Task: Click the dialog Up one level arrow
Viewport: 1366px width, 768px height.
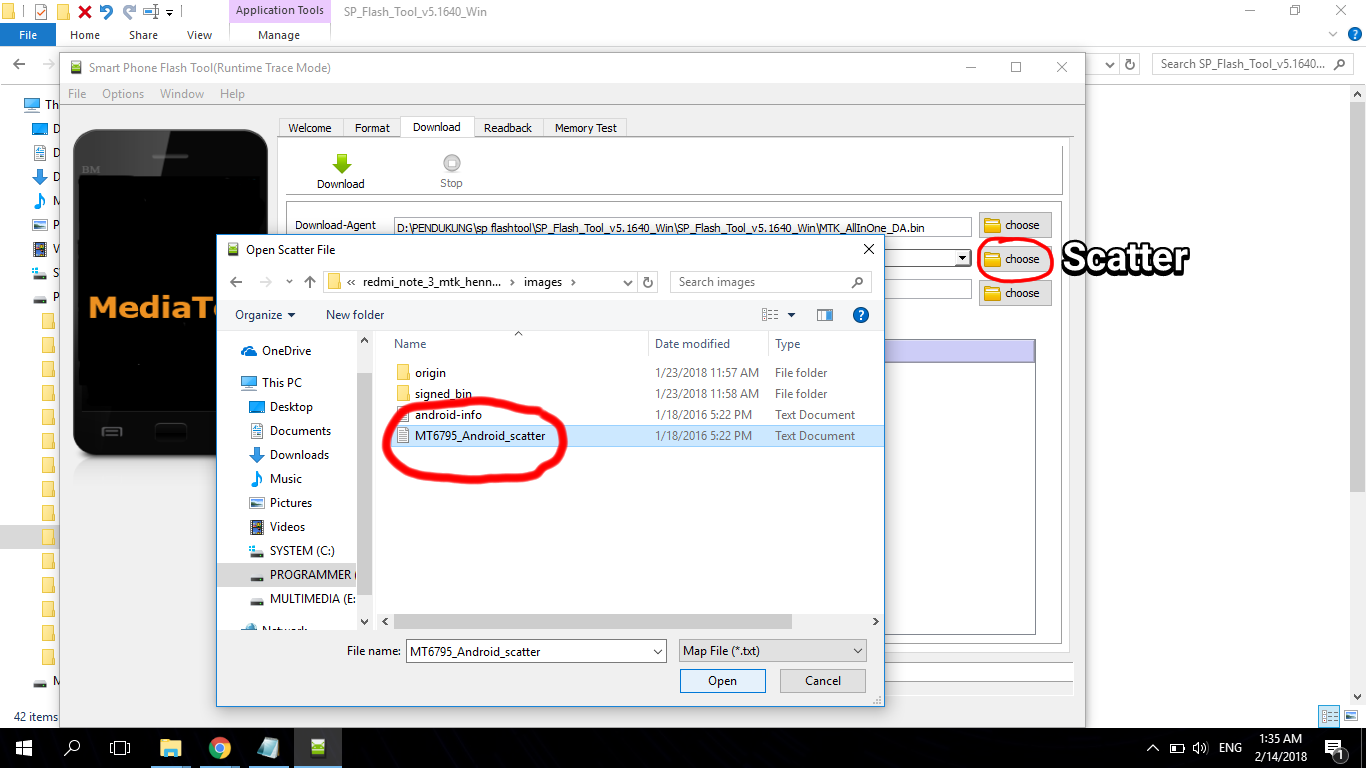Action: (310, 282)
